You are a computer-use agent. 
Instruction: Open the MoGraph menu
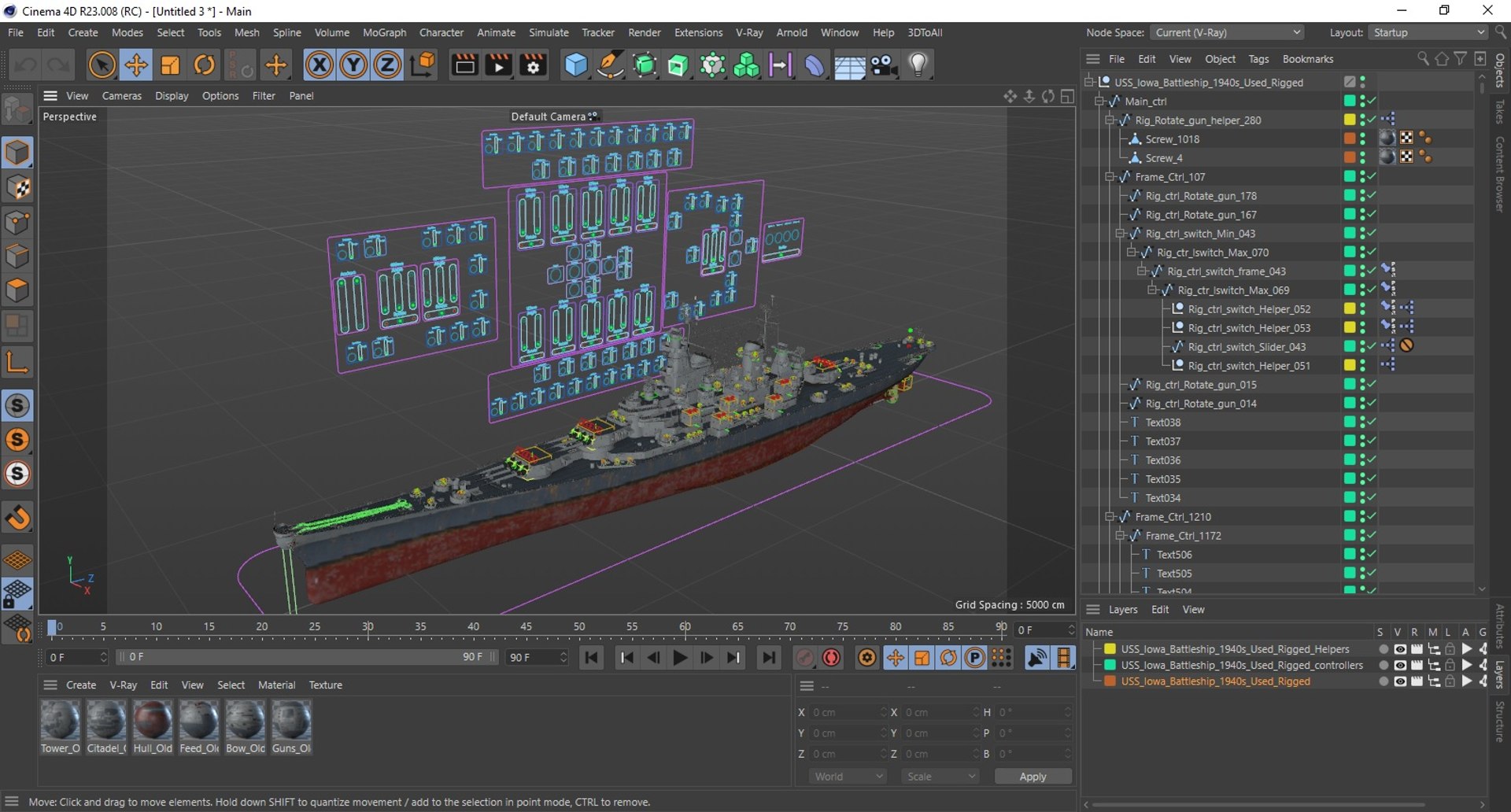pos(384,32)
